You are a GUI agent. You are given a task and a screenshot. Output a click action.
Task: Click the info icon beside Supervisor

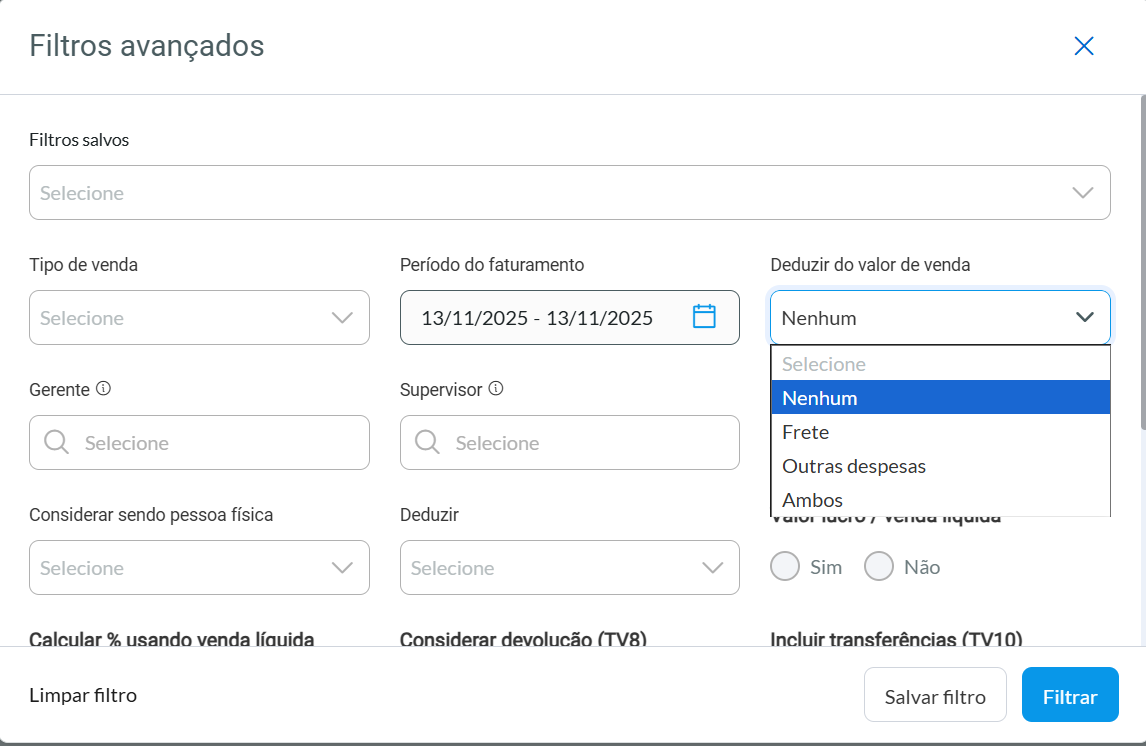pos(496,388)
